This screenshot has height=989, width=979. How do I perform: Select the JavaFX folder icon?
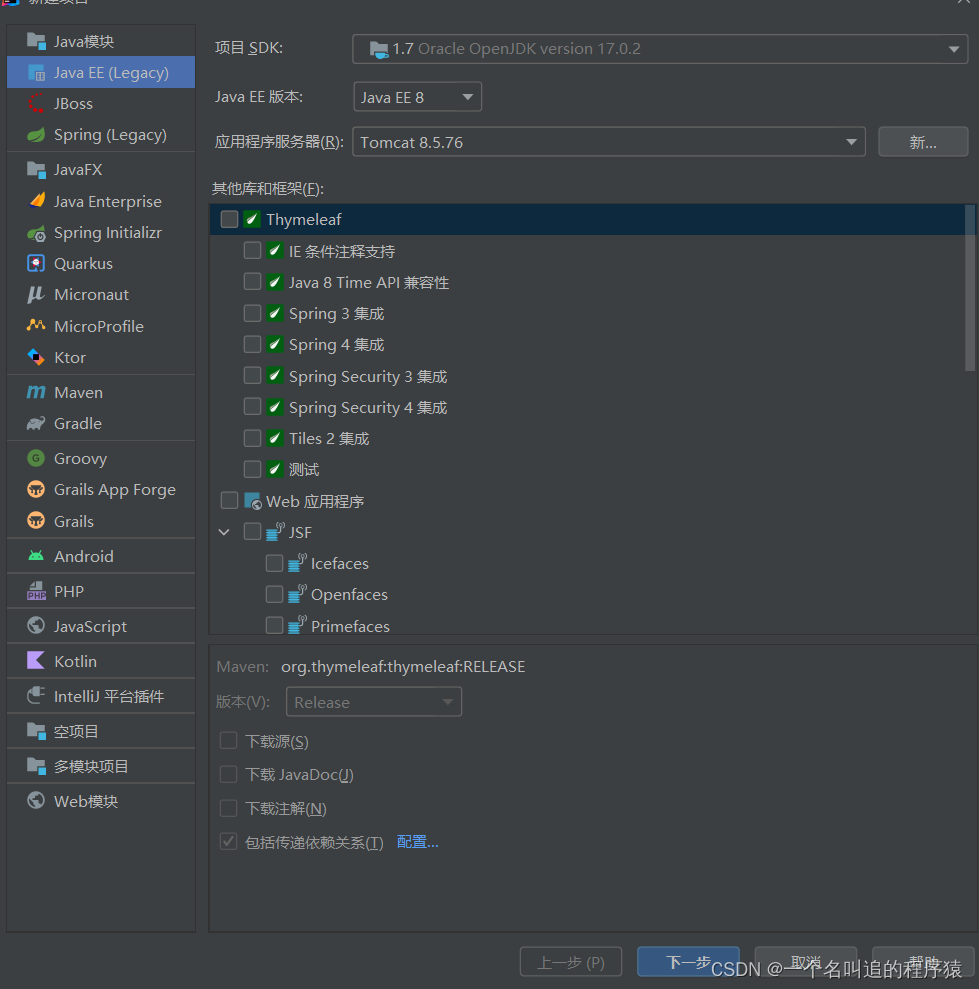36,170
